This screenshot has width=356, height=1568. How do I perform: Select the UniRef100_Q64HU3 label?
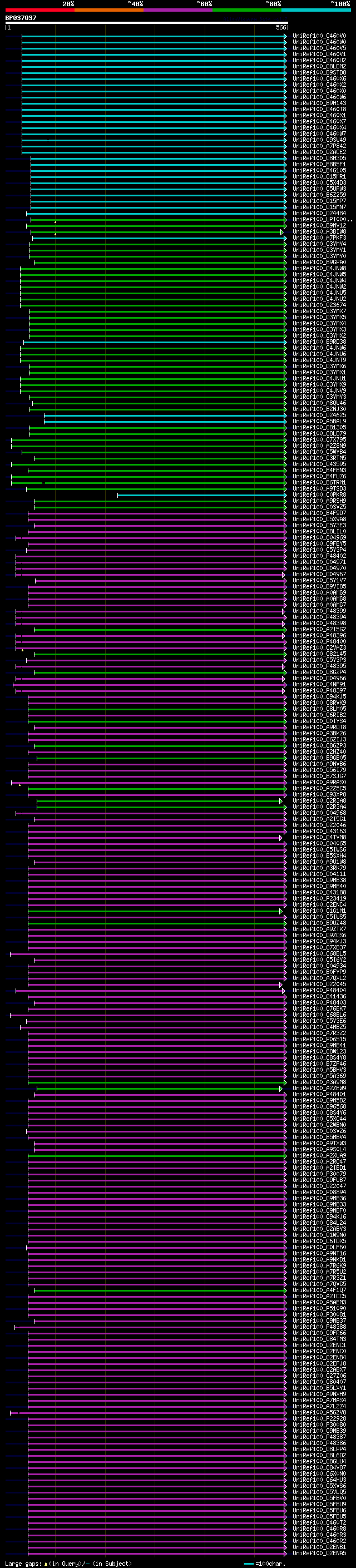(319, 1480)
